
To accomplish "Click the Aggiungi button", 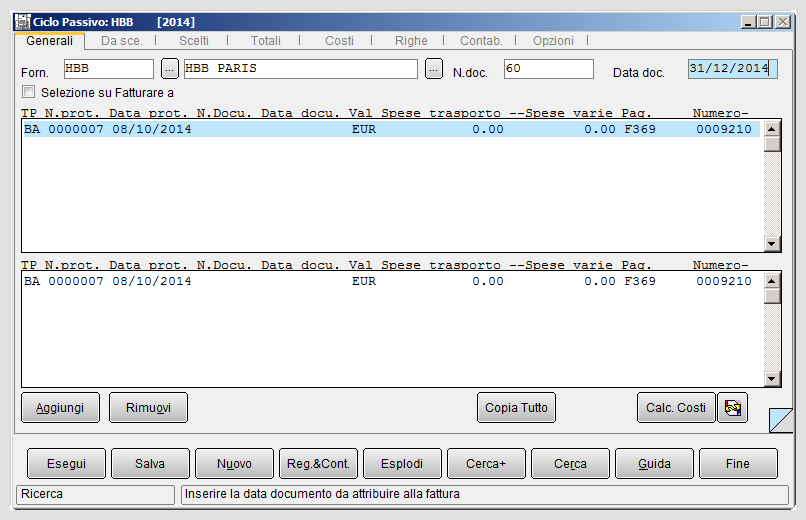I will [60, 408].
